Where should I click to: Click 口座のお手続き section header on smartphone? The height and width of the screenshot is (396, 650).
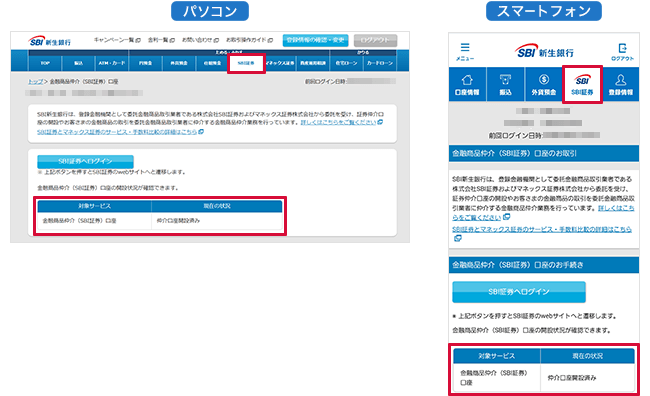click(x=544, y=265)
